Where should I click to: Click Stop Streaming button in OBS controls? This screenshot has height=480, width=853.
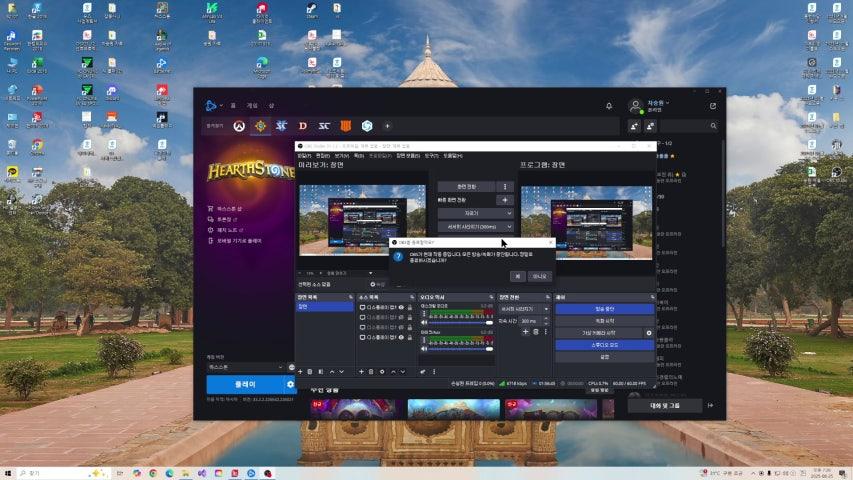click(604, 309)
